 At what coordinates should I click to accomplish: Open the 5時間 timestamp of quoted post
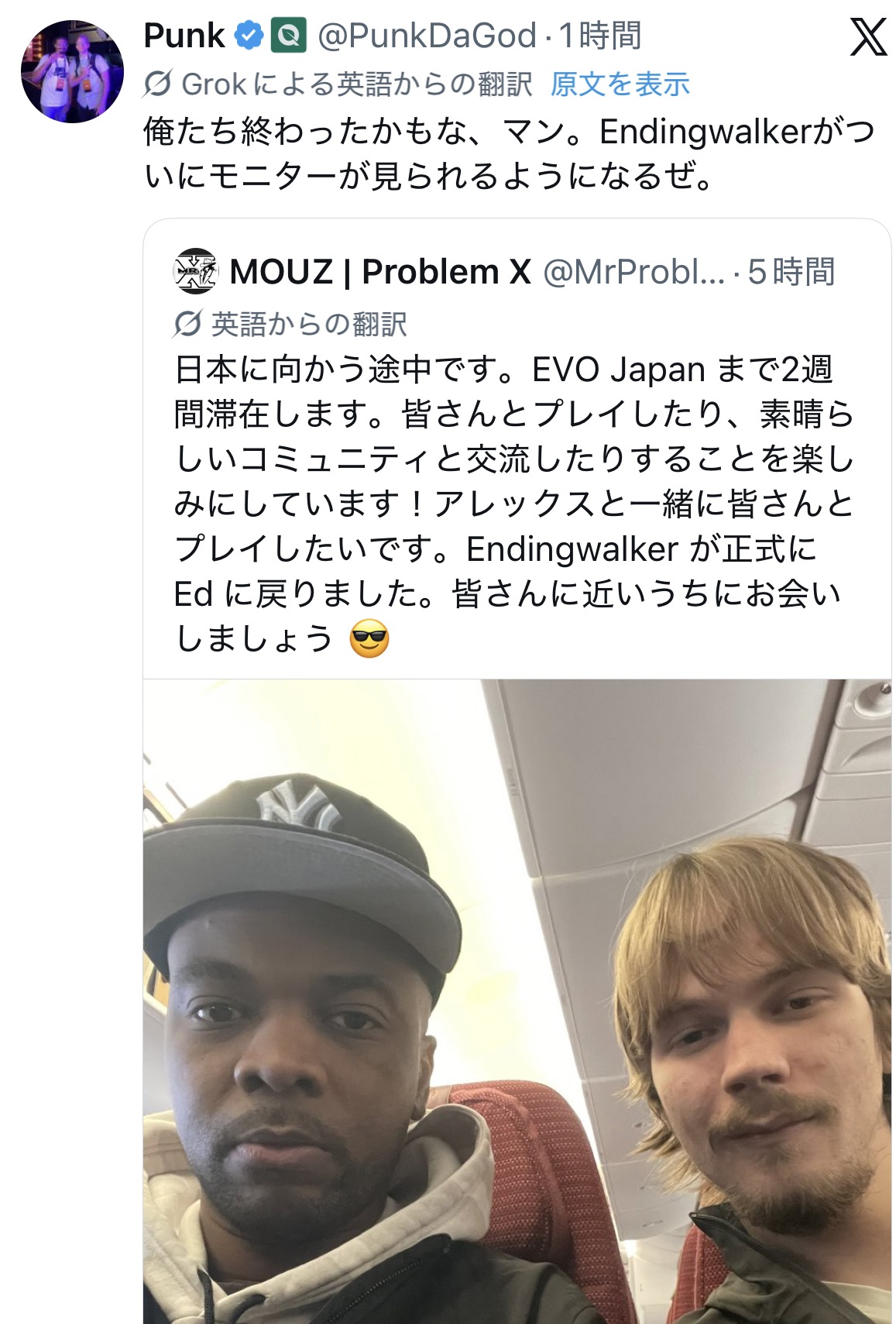click(x=791, y=272)
